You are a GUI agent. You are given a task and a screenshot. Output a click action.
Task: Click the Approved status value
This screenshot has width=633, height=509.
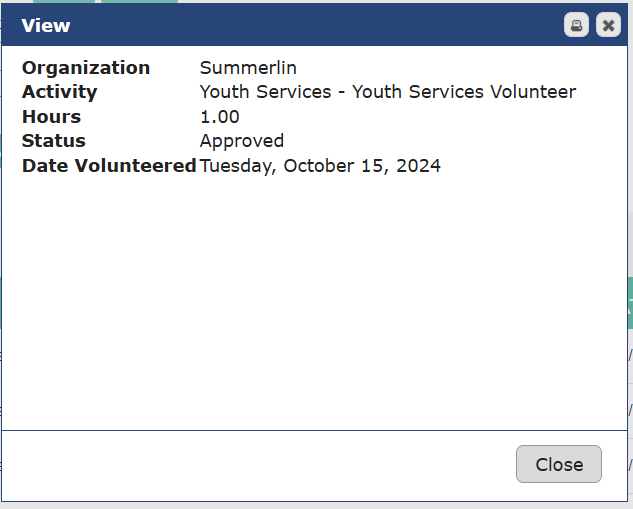tap(242, 141)
